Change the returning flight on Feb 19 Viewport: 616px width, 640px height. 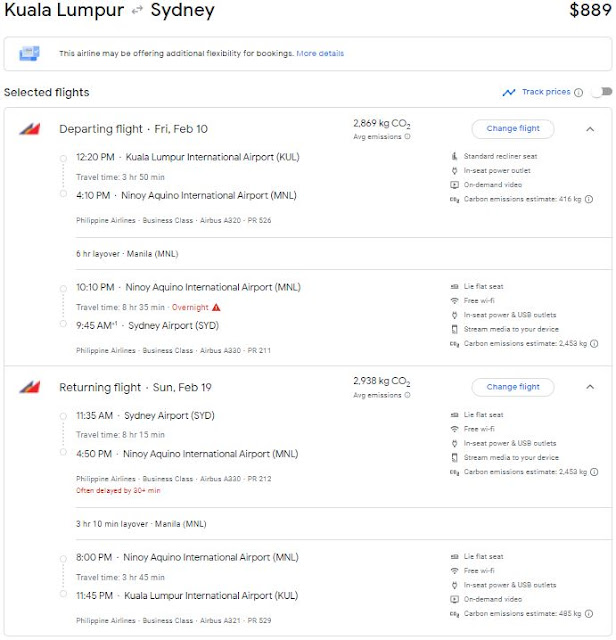pyautogui.click(x=513, y=387)
